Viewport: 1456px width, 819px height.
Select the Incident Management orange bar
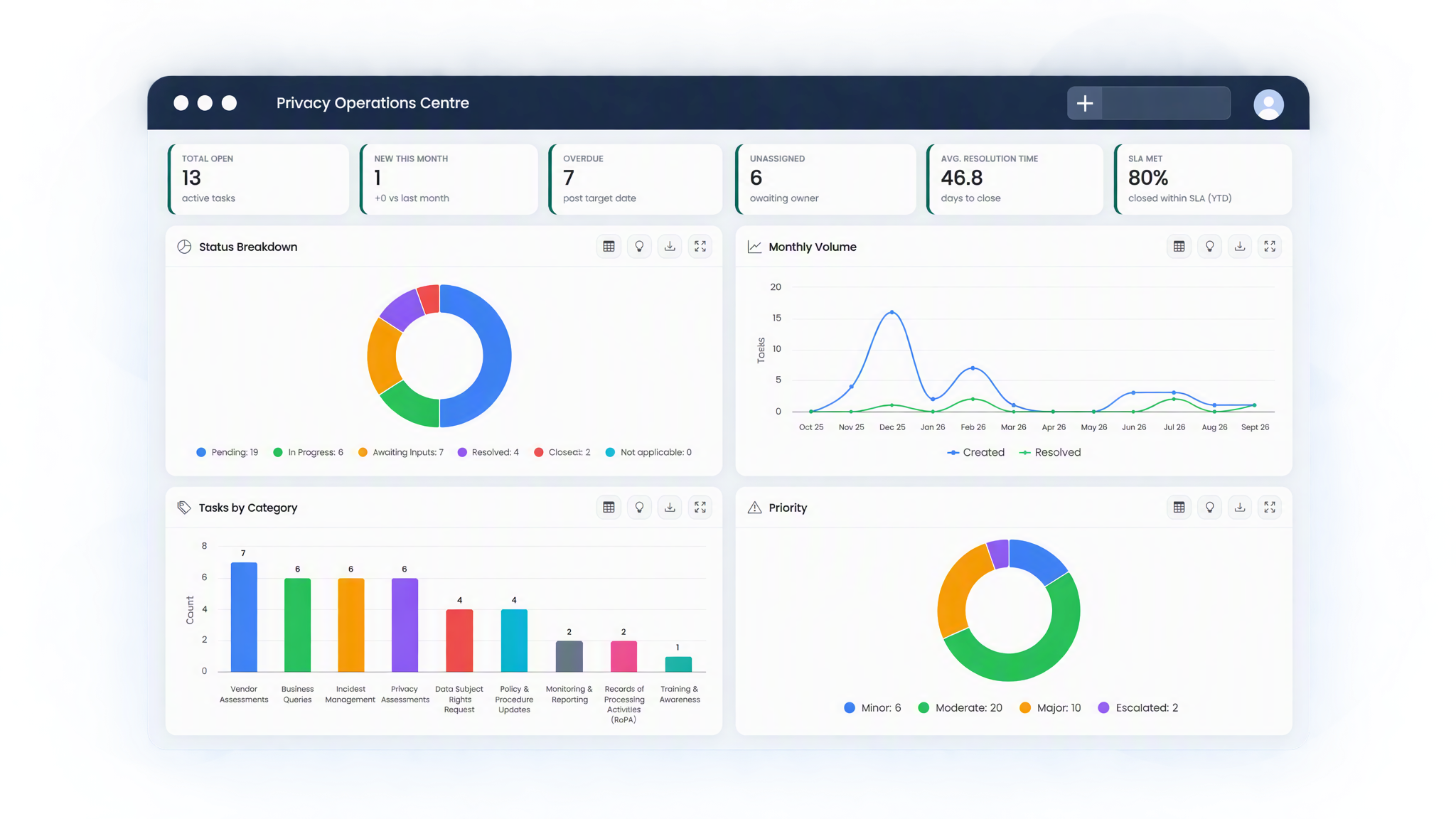(350, 625)
